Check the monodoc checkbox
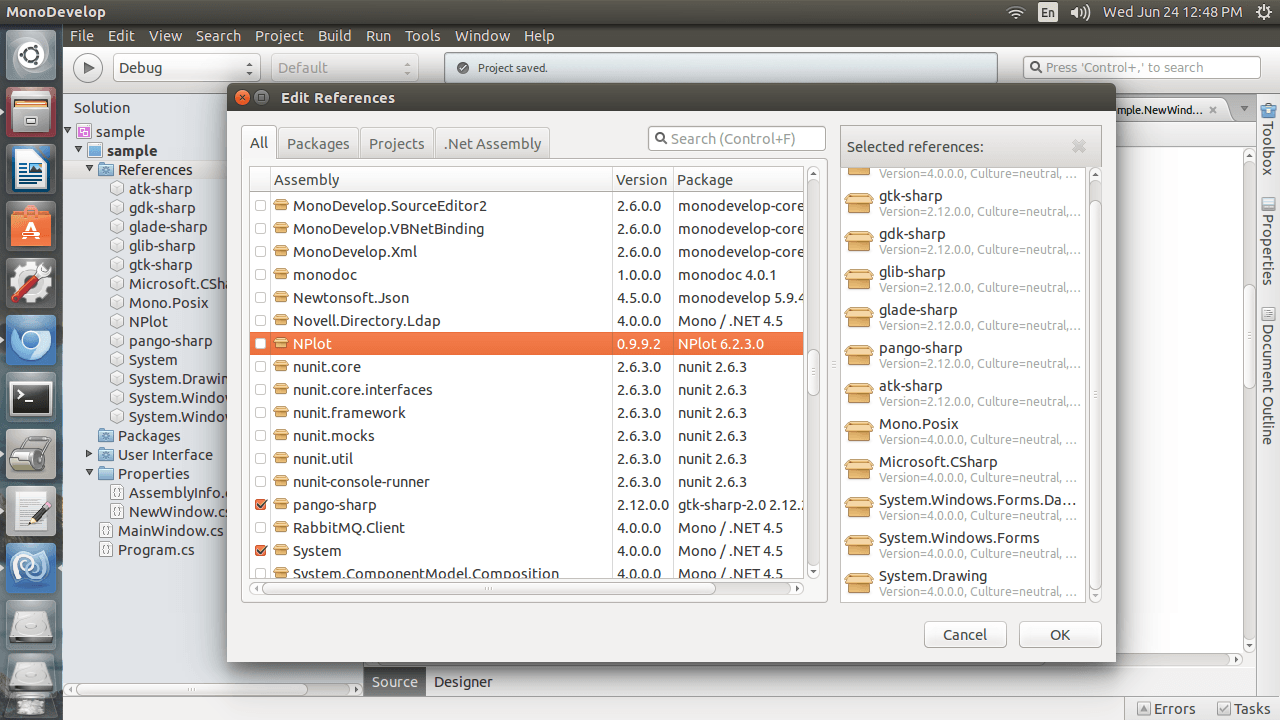 pyautogui.click(x=261, y=275)
